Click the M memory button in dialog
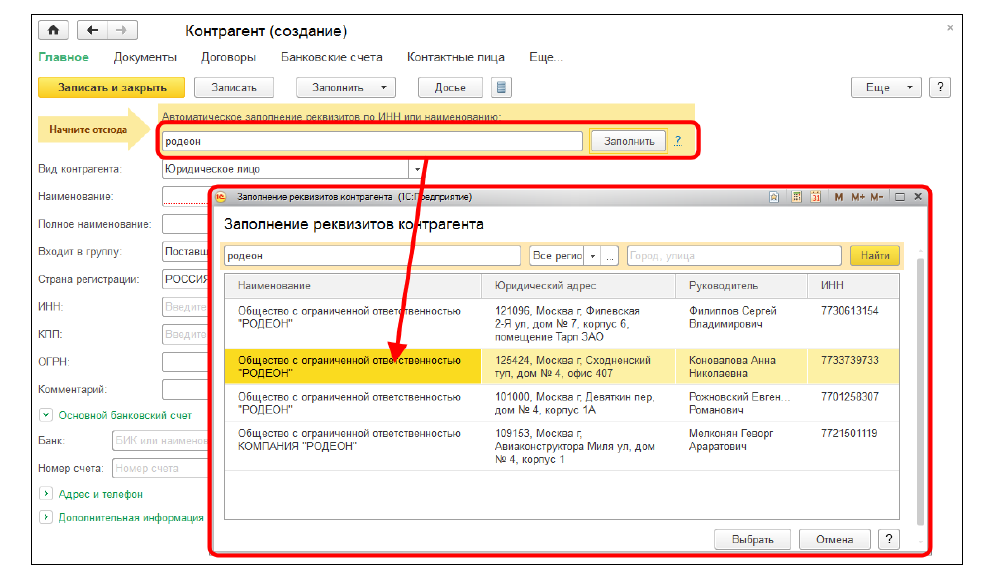The image size is (993, 583). coord(838,197)
